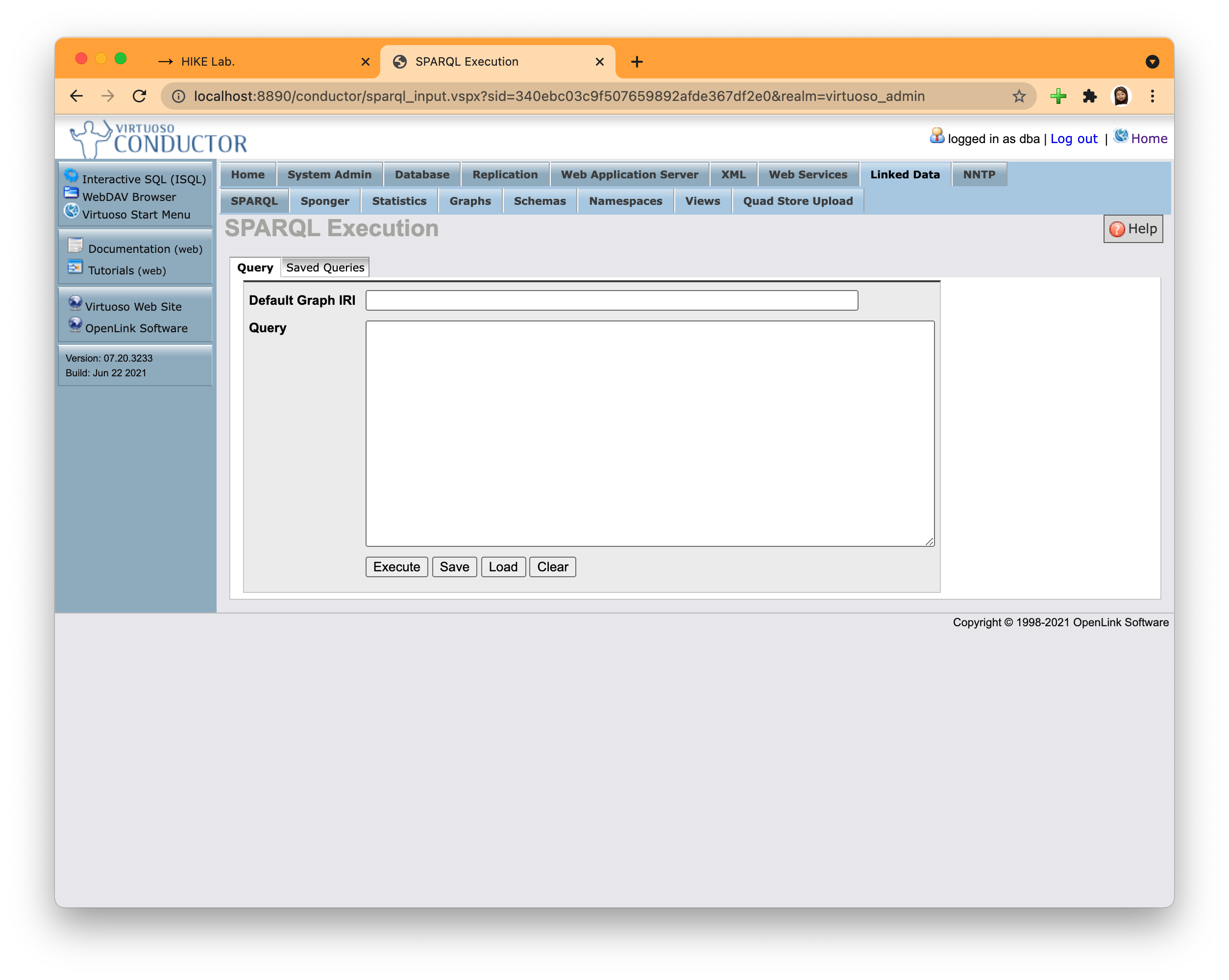Click the Load query button
This screenshot has height=980, width=1229.
tap(503, 566)
